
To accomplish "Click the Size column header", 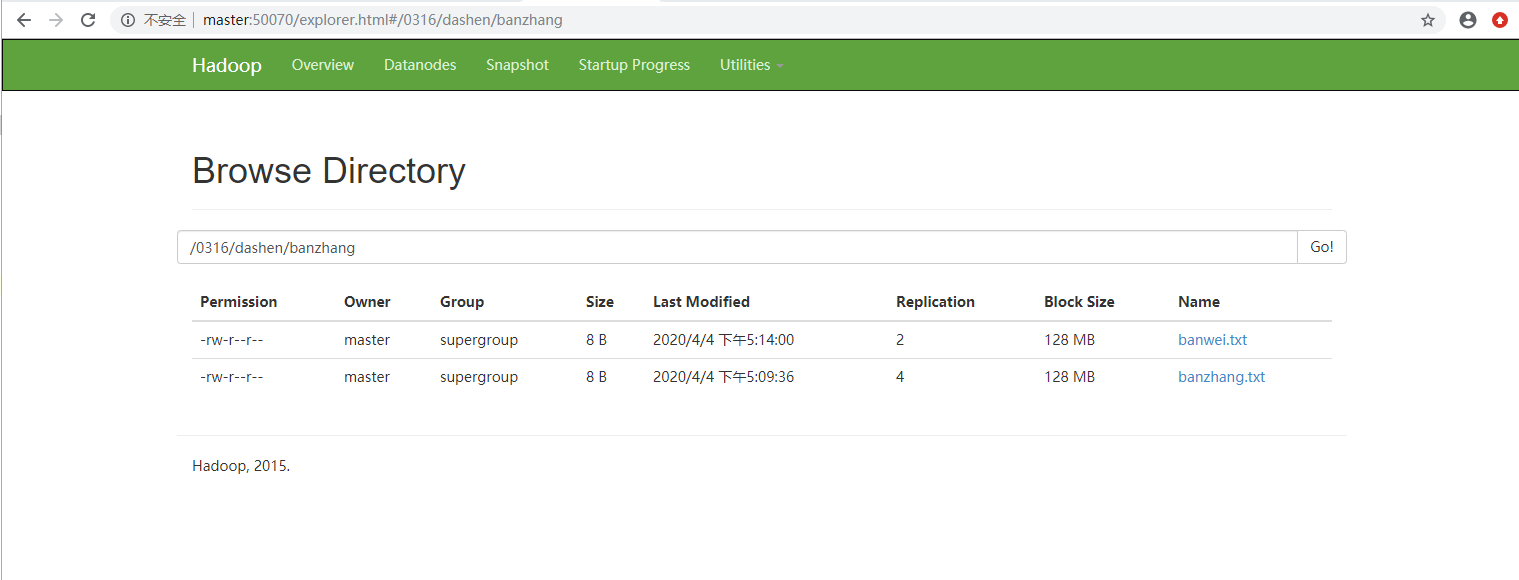I will (600, 302).
